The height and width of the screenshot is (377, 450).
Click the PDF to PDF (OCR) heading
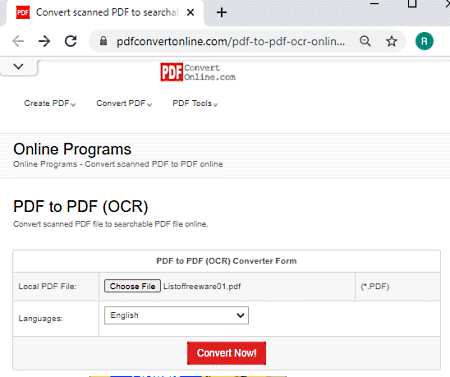[x=81, y=206]
